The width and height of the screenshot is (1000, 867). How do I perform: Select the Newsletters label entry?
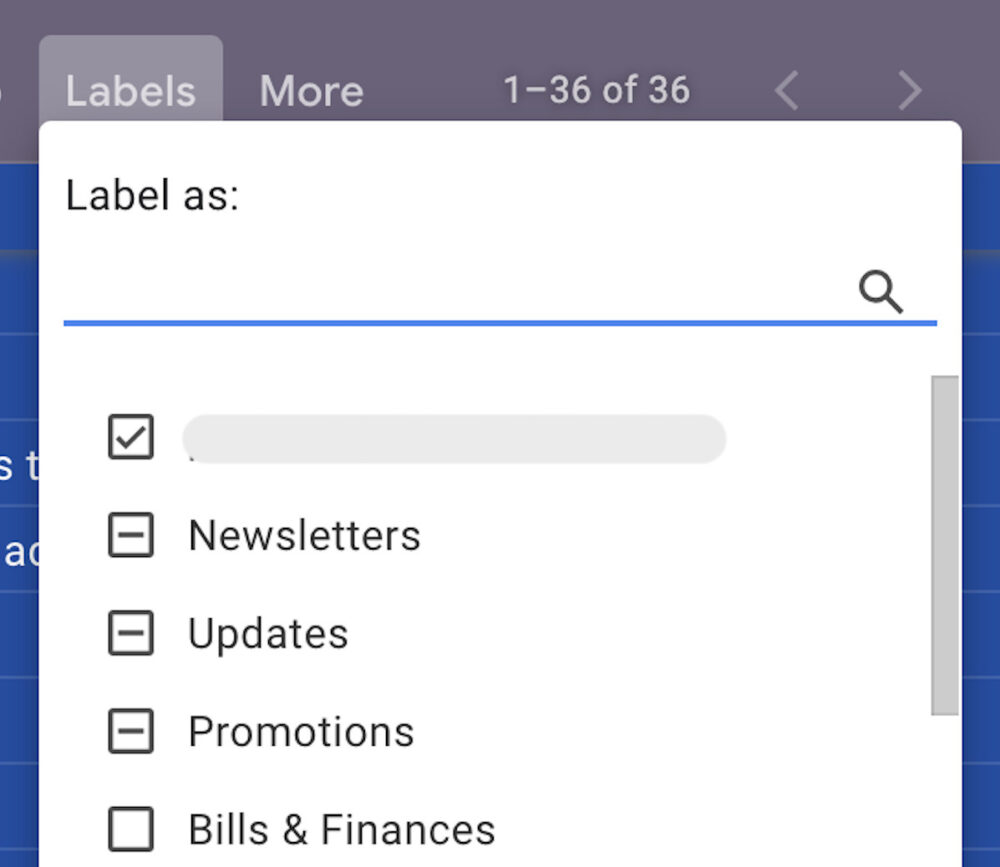click(304, 536)
